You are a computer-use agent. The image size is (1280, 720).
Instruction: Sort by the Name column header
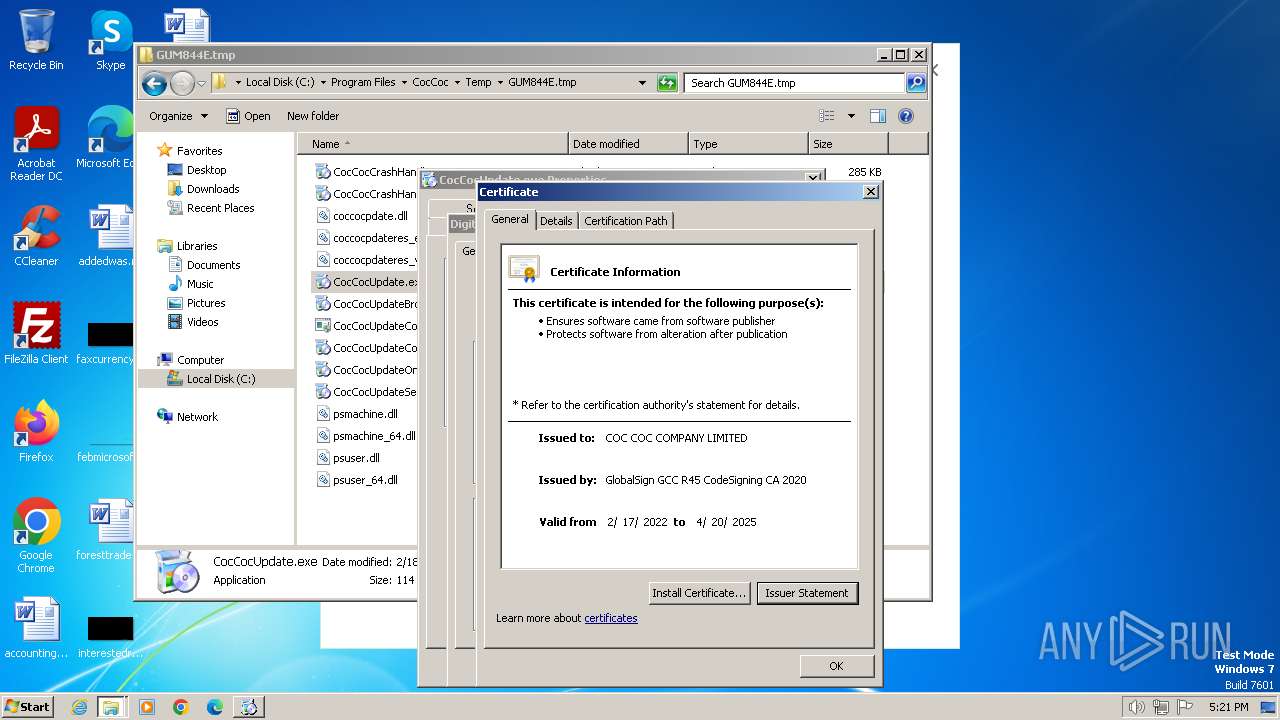432,144
